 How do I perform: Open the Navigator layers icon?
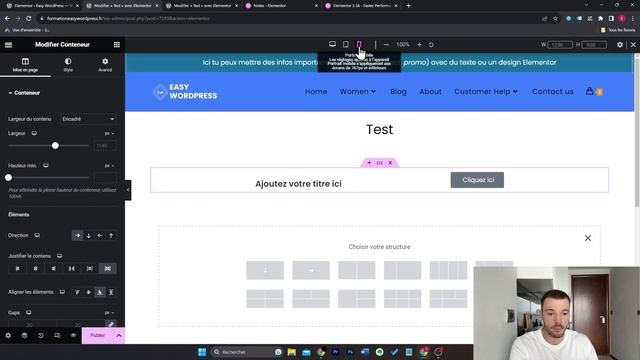(24, 336)
